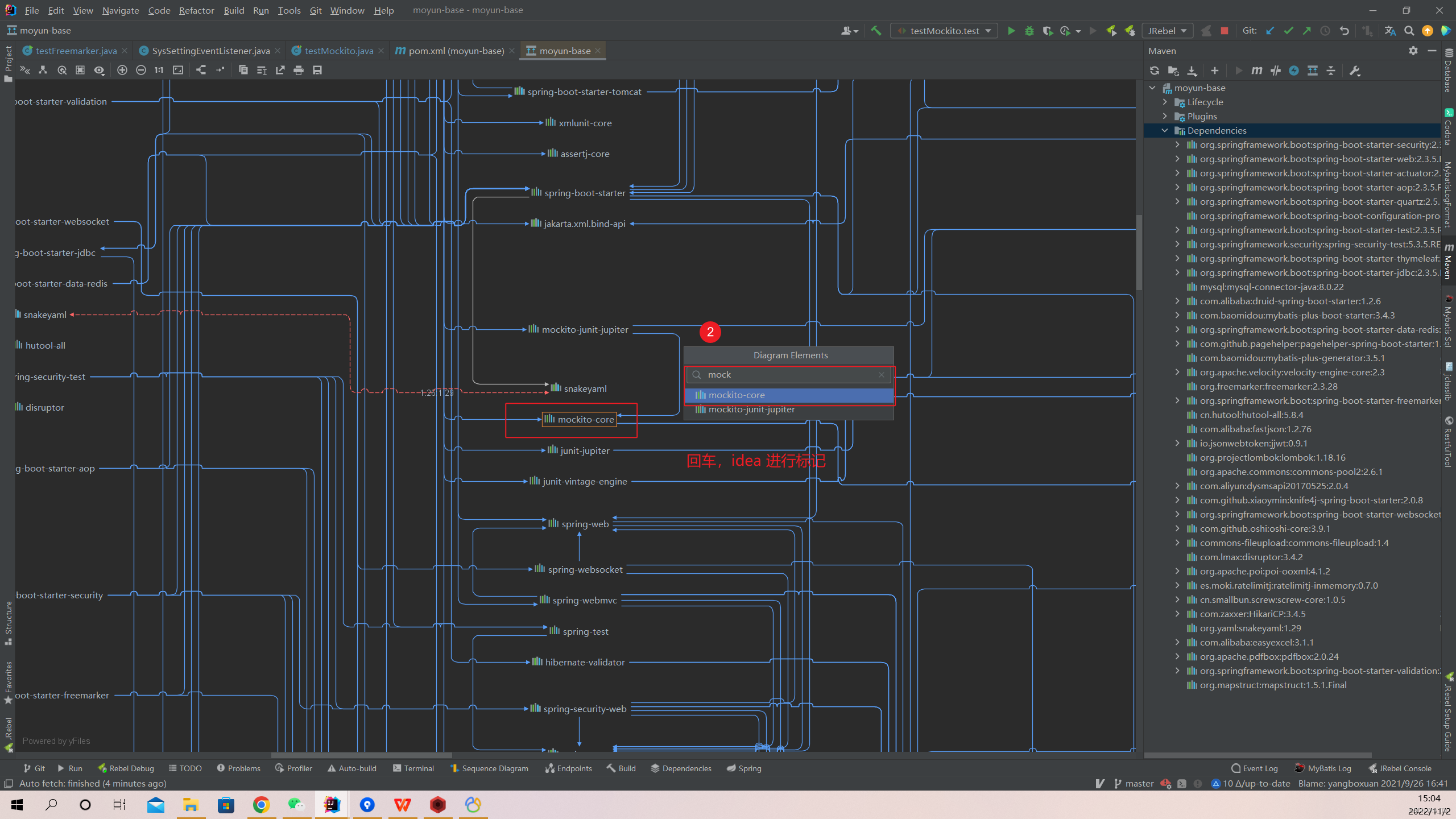The width and height of the screenshot is (1456, 819).
Task: Open the Sequence Diagram tool window
Action: tap(489, 768)
